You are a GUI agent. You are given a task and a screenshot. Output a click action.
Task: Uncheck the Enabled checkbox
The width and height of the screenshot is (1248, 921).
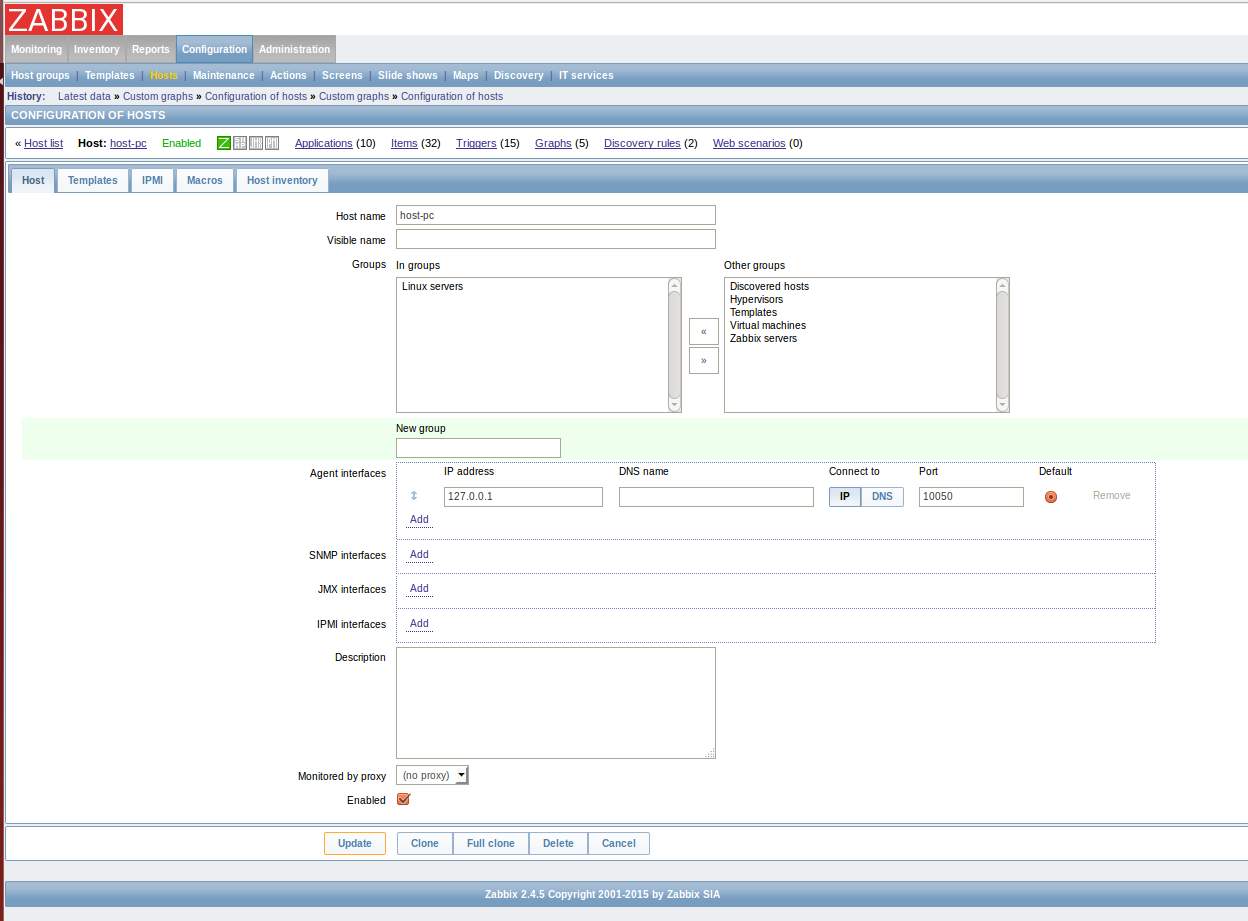404,799
